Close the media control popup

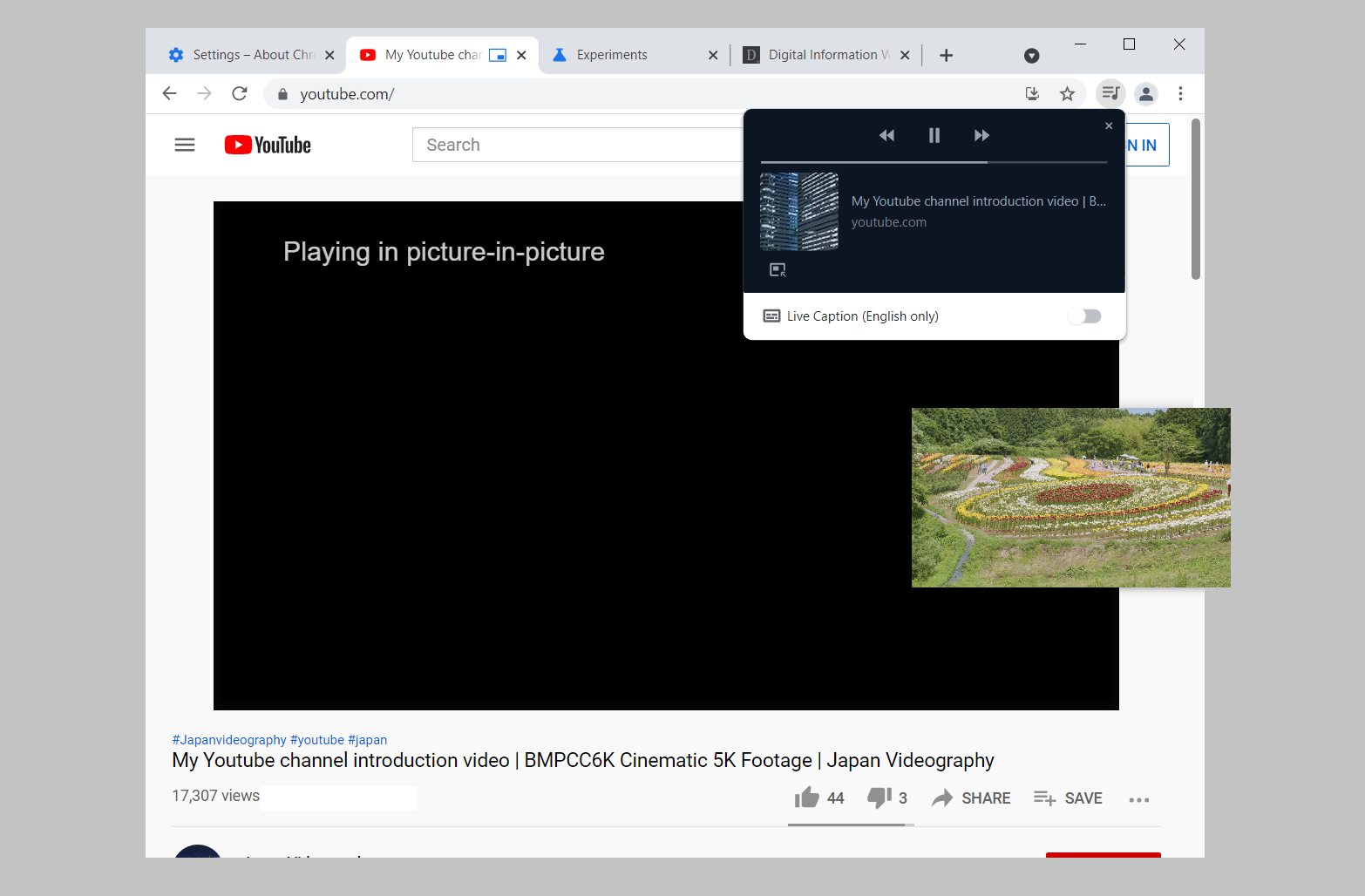(x=1109, y=126)
